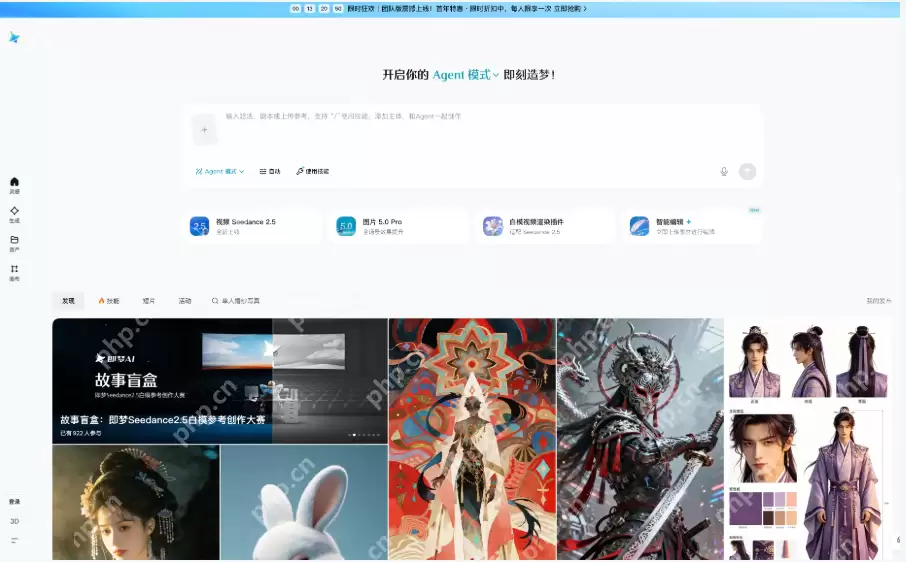Click the blue 2.5 Seedance app icon
The width and height of the screenshot is (906, 562).
[199, 226]
